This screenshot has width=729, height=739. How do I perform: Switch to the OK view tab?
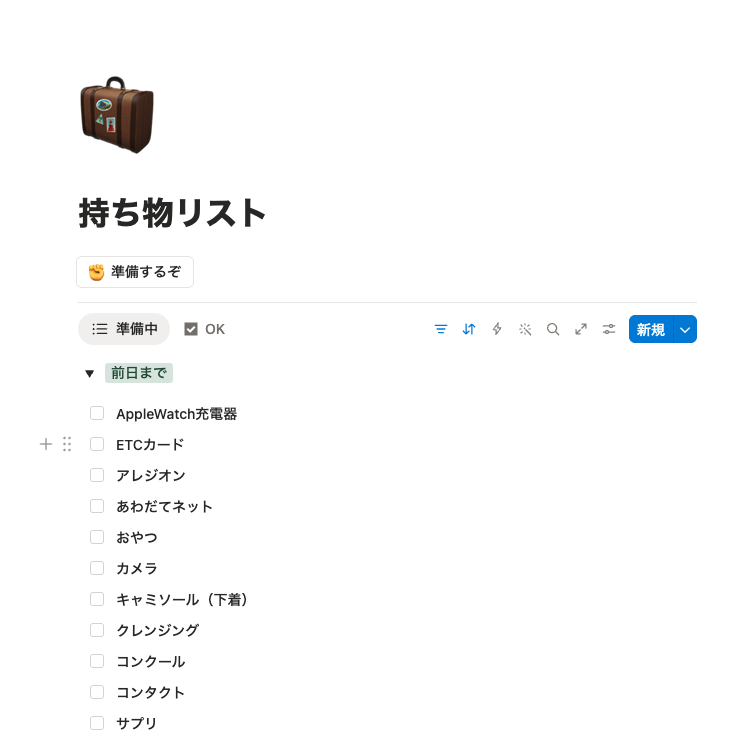pyautogui.click(x=205, y=329)
